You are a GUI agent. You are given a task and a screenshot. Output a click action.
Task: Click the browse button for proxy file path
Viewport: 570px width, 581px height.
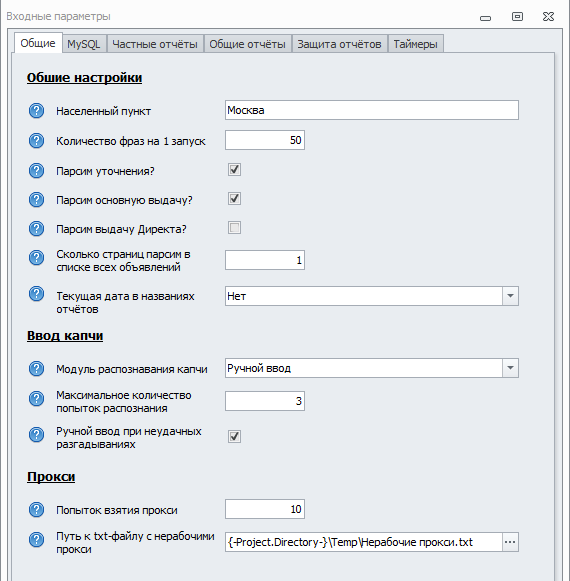click(x=510, y=542)
